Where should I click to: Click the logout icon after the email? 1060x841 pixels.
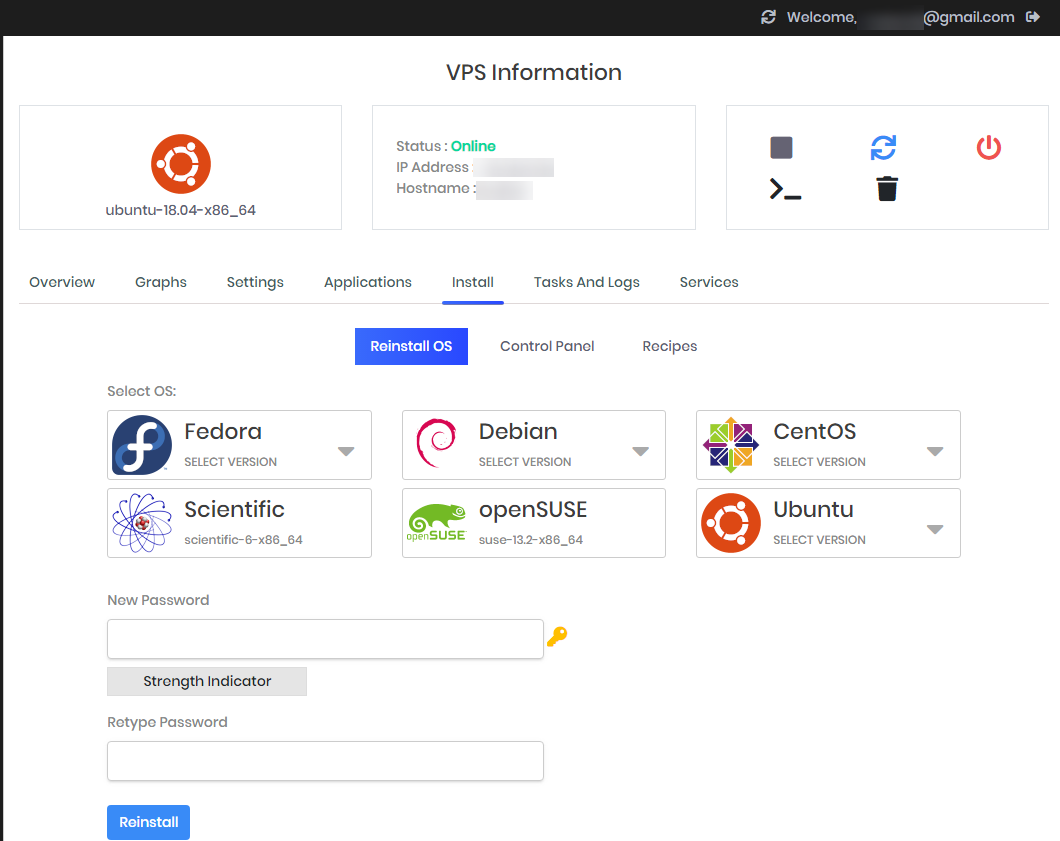1032,17
